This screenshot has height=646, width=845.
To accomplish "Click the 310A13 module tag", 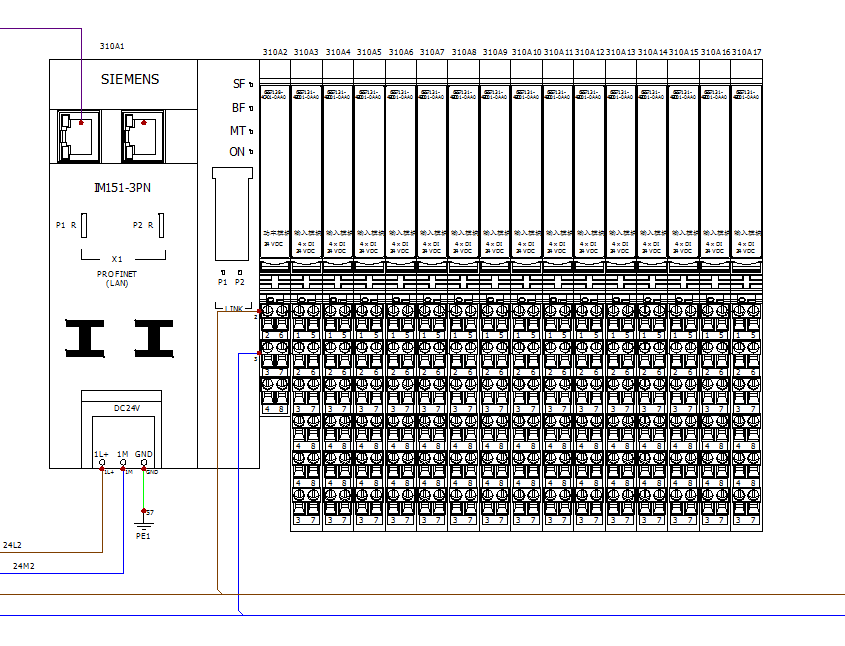I will [621, 52].
